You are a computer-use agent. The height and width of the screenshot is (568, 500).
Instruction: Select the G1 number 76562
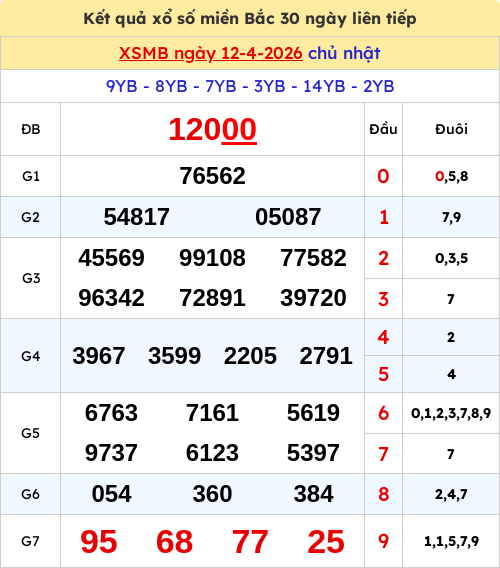[213, 176]
